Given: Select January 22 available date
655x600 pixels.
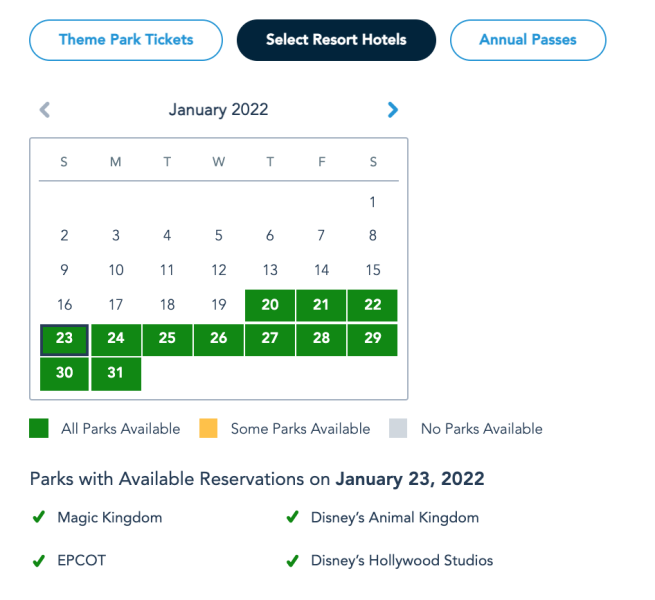Looking at the screenshot, I should (373, 305).
